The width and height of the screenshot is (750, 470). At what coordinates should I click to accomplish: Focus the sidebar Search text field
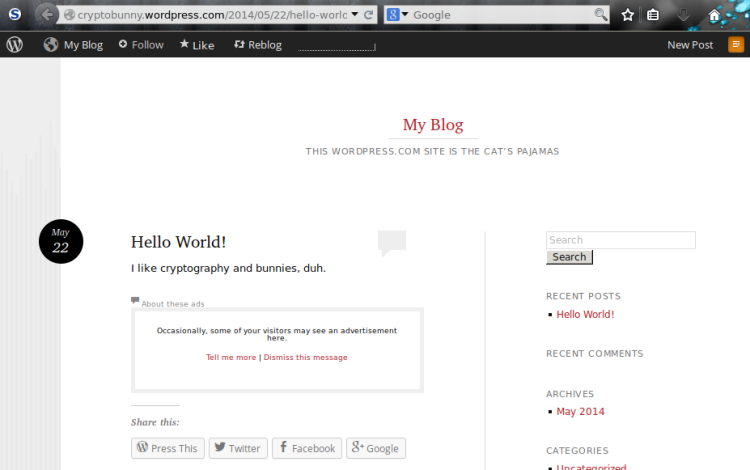(620, 240)
